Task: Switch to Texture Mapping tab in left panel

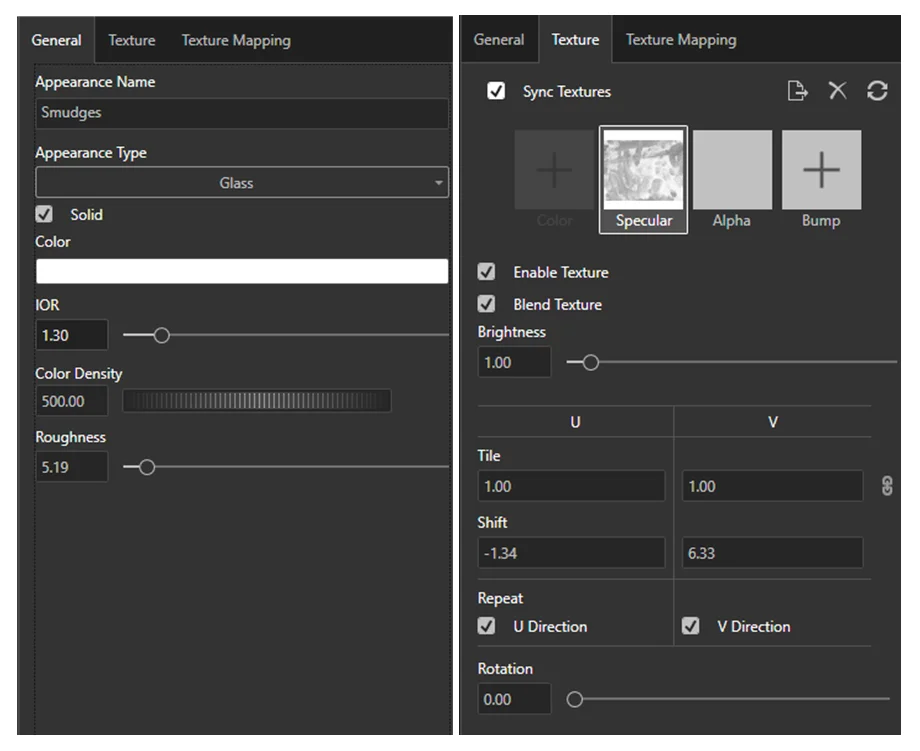Action: click(236, 41)
